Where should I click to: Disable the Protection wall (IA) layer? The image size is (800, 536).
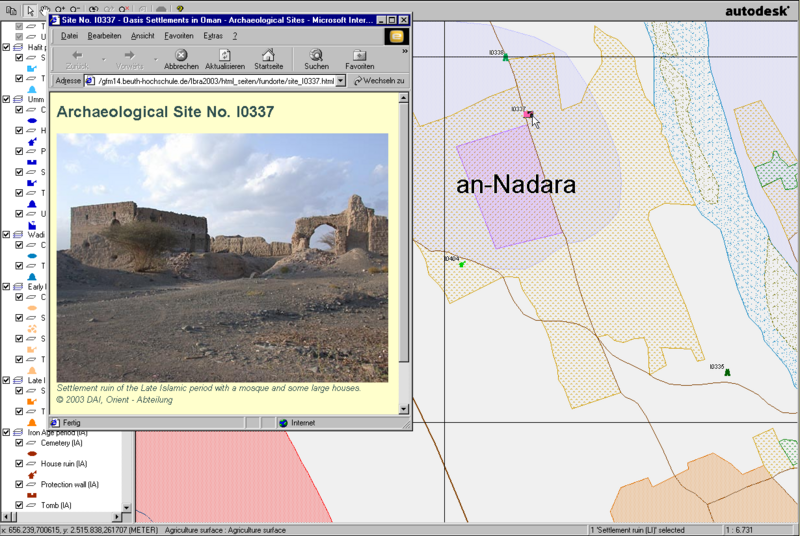(x=19, y=485)
